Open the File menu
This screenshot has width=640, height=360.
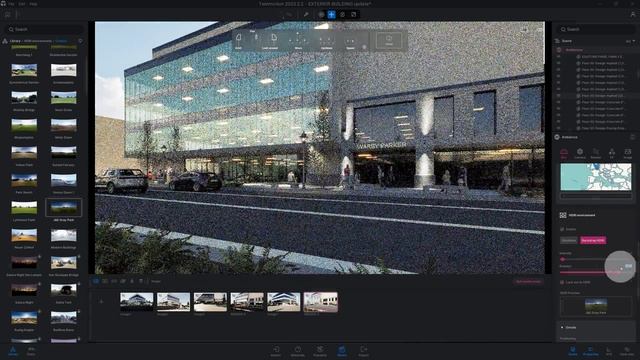pyautogui.click(x=11, y=4)
